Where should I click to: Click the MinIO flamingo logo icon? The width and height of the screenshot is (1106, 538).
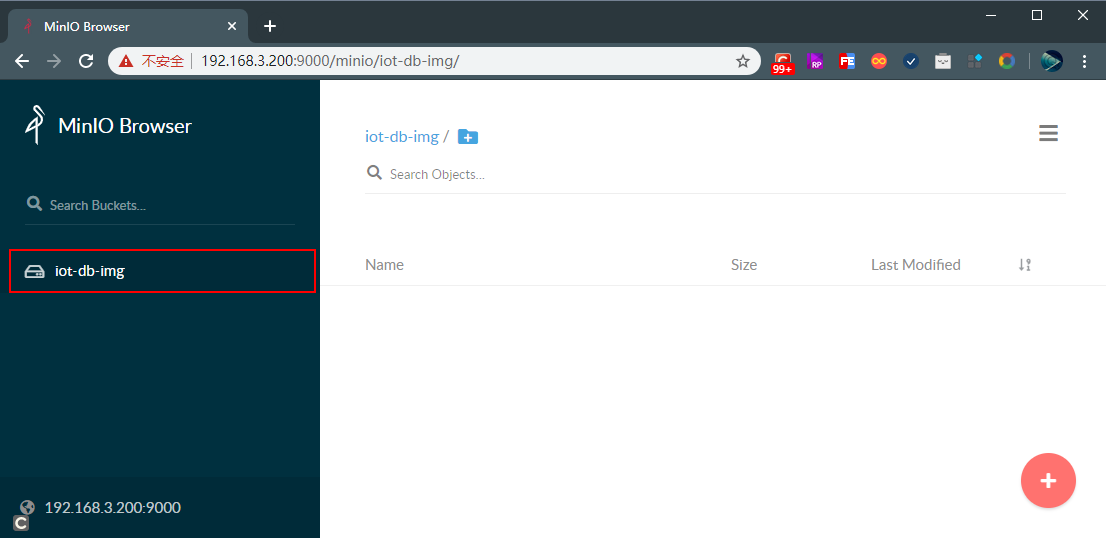pos(35,126)
